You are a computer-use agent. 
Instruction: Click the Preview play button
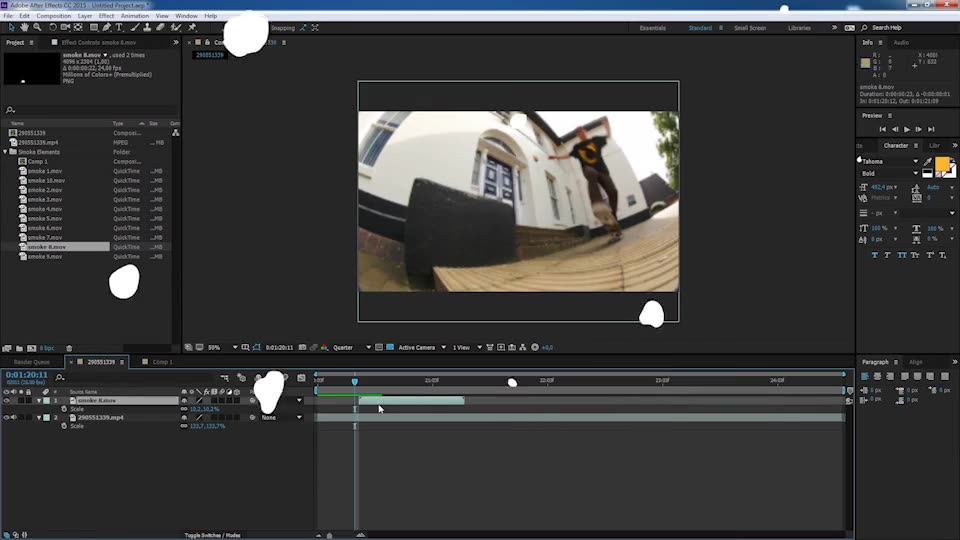click(x=907, y=129)
